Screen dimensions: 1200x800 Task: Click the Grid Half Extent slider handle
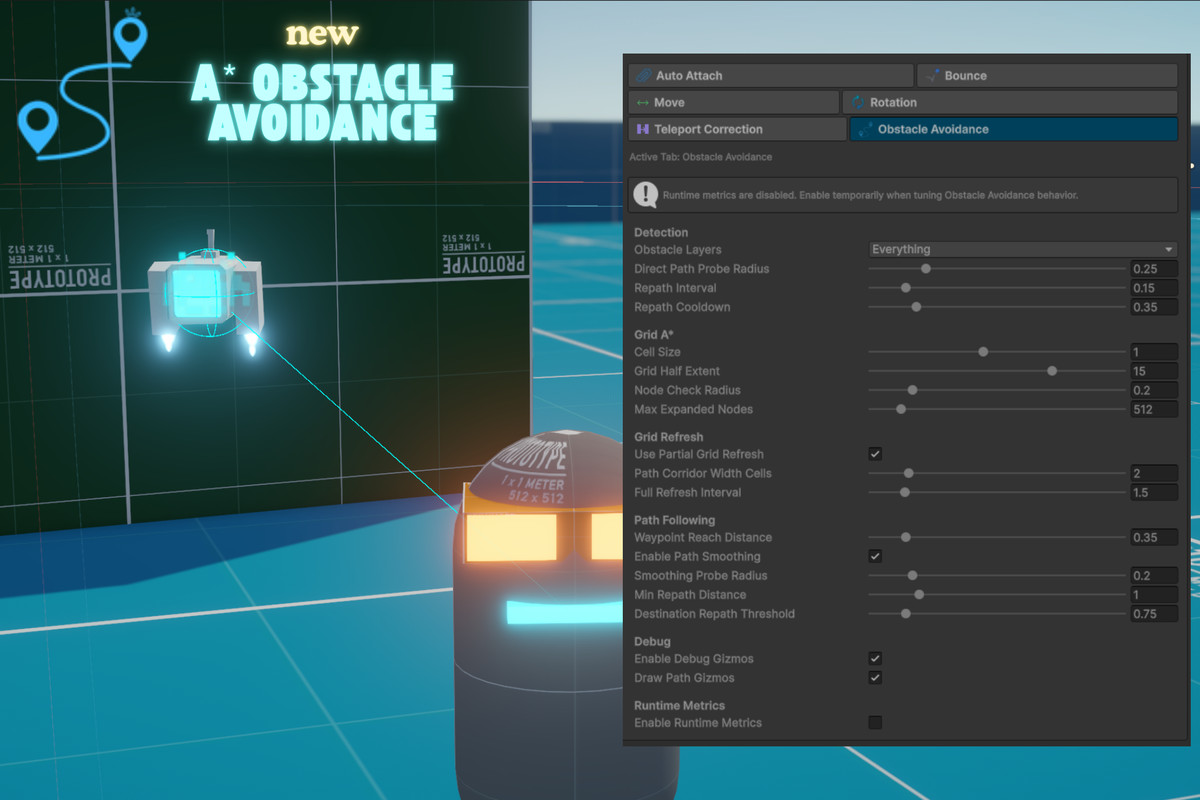[x=1052, y=371]
